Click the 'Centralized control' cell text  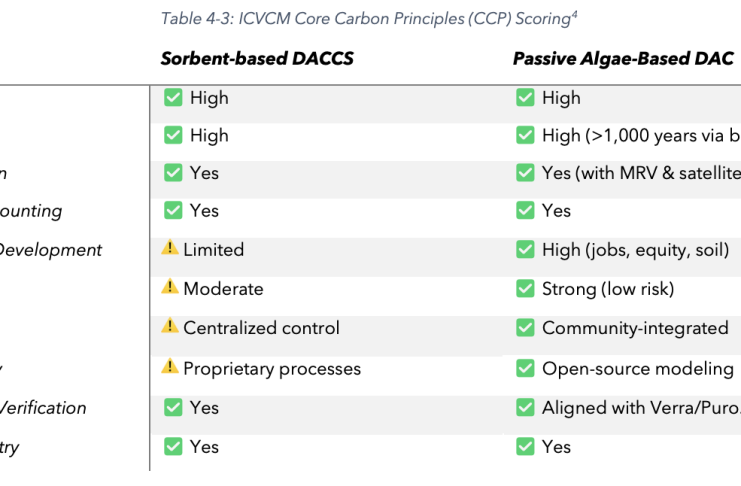point(261,328)
